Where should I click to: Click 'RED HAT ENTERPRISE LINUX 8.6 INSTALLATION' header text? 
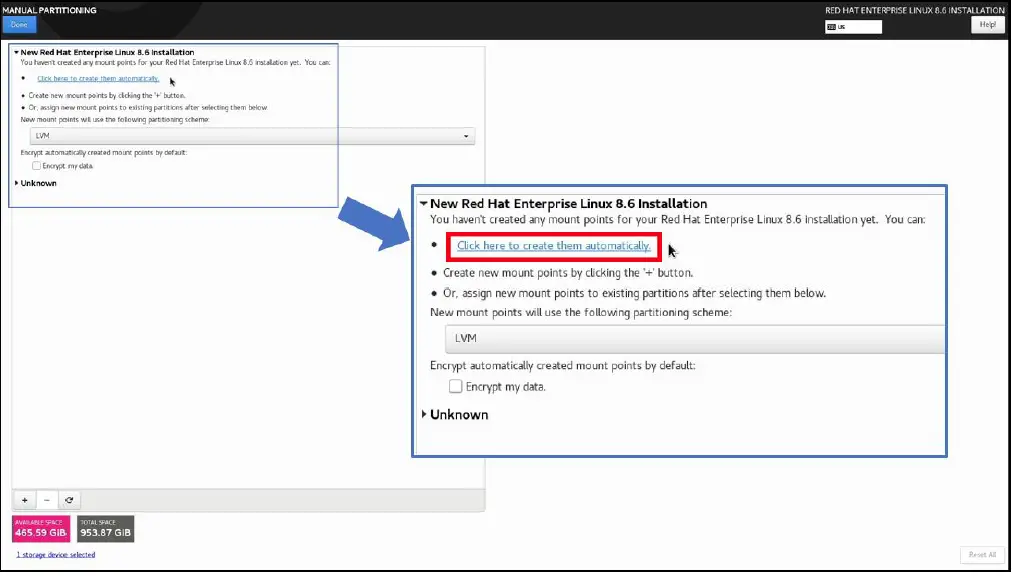[x=915, y=10]
